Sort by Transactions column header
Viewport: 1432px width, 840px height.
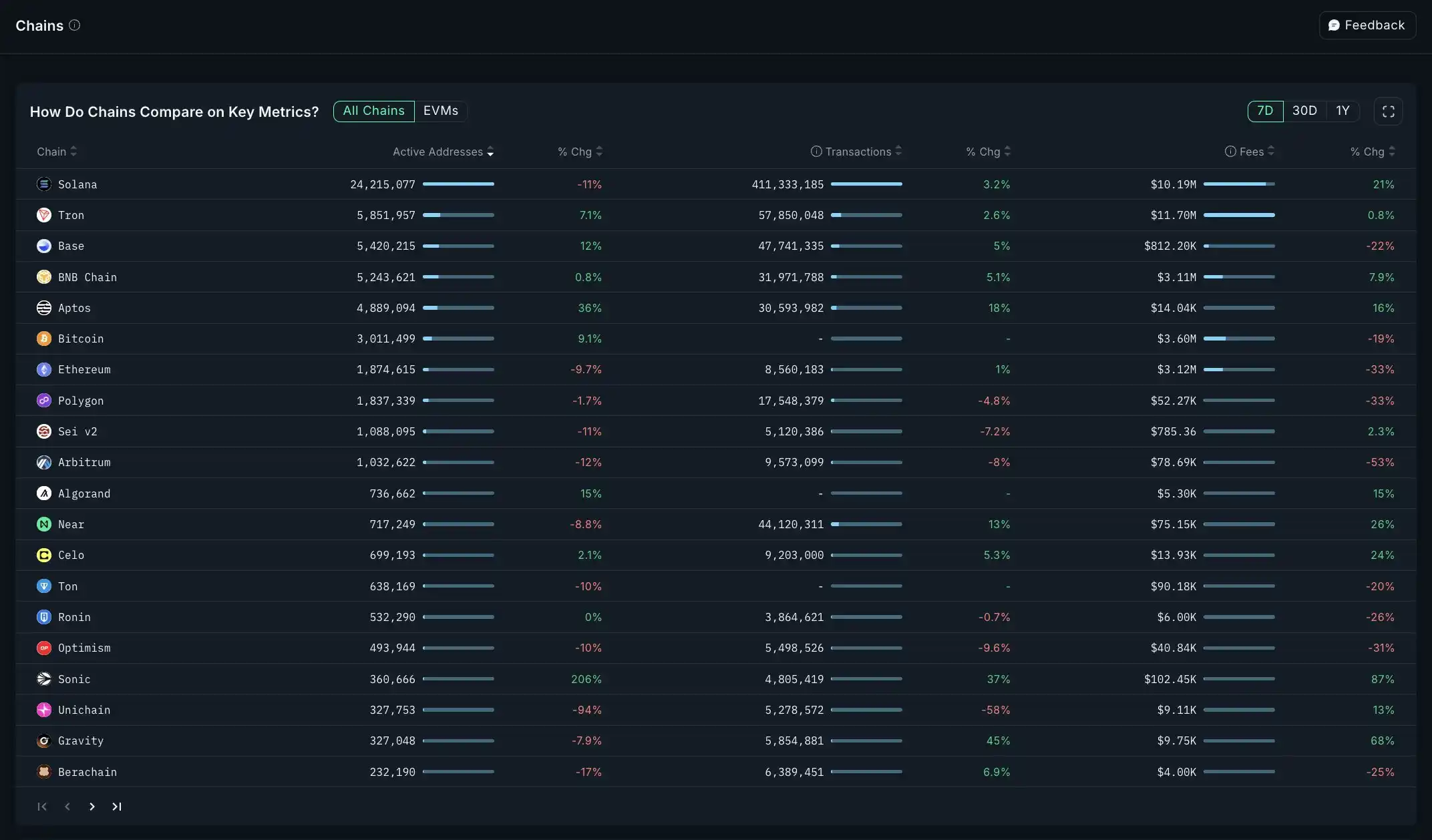[858, 152]
